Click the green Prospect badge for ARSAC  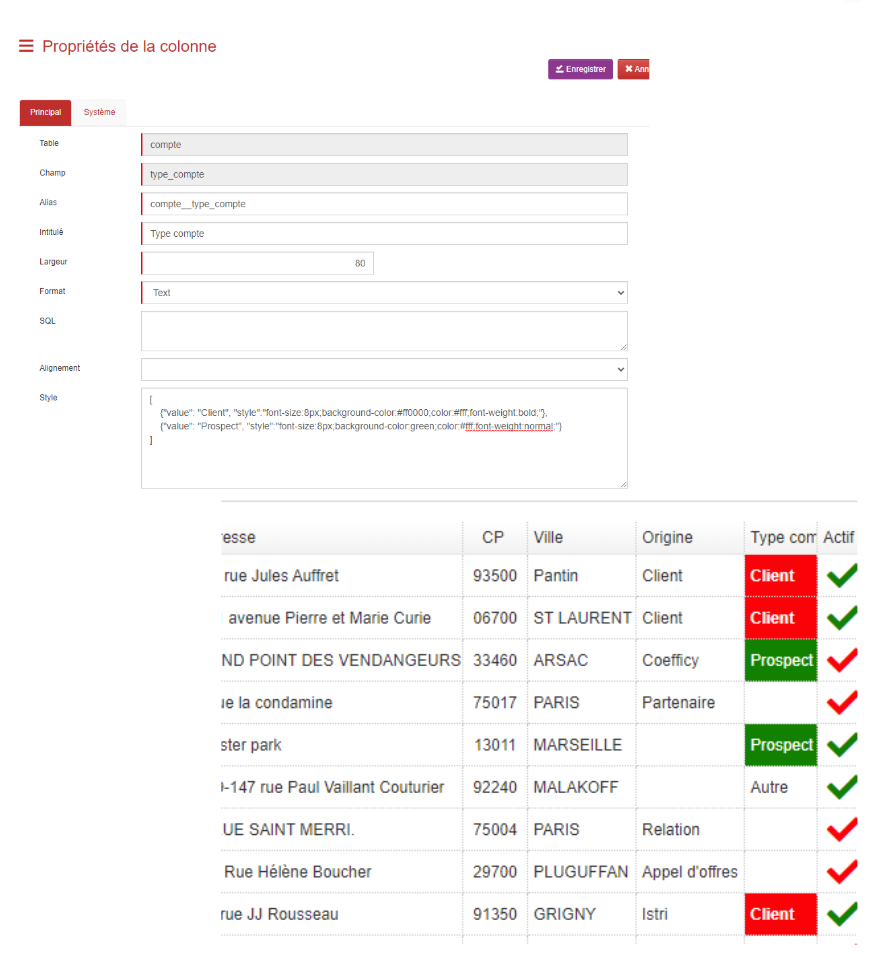780,660
